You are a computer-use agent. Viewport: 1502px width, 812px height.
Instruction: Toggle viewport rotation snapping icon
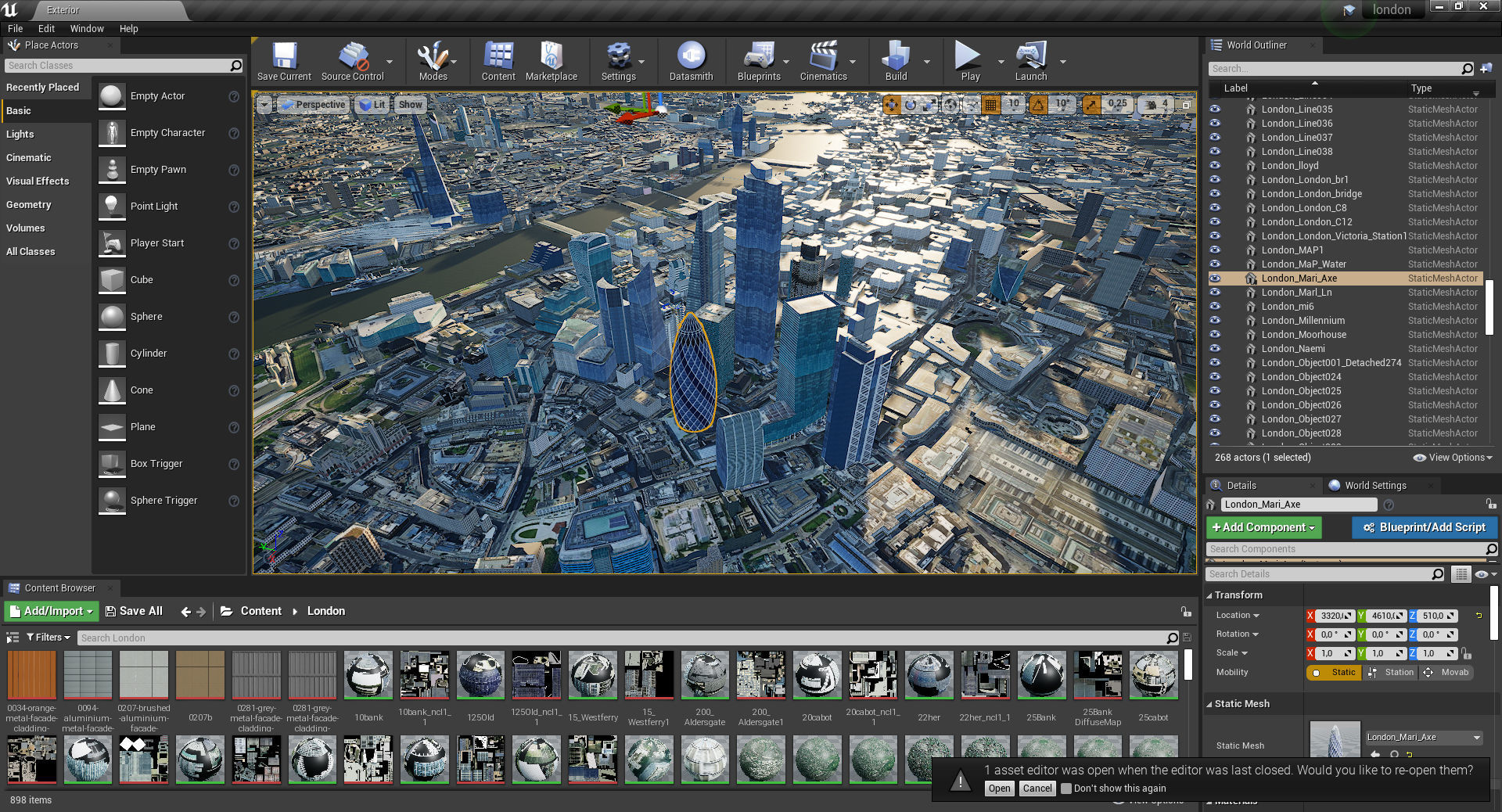(x=1038, y=104)
